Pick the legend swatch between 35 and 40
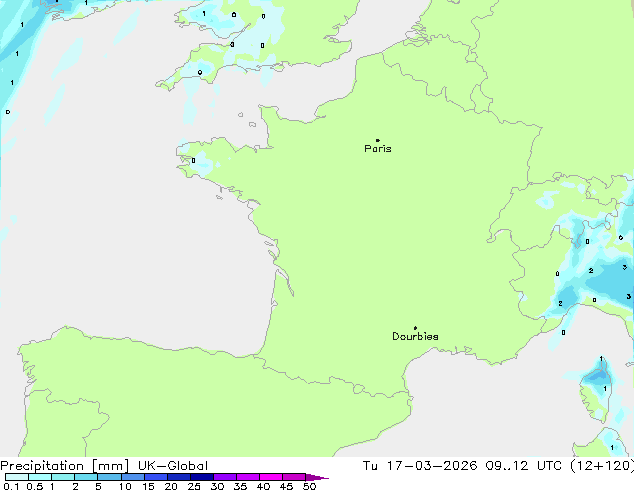Viewport: 634px width, 490px height. (248, 477)
